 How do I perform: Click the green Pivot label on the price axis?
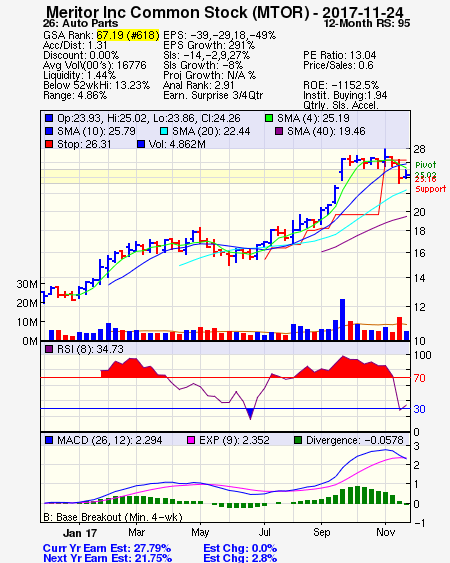click(426, 165)
